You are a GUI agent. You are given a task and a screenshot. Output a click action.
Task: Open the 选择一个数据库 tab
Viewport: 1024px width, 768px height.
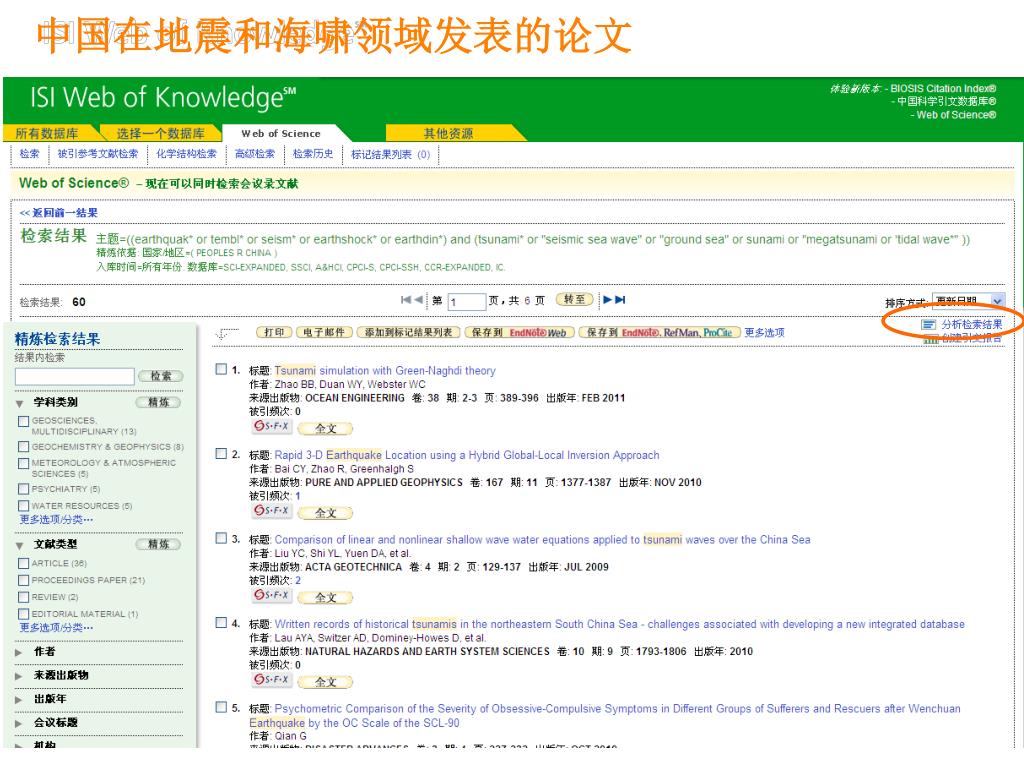click(x=160, y=133)
